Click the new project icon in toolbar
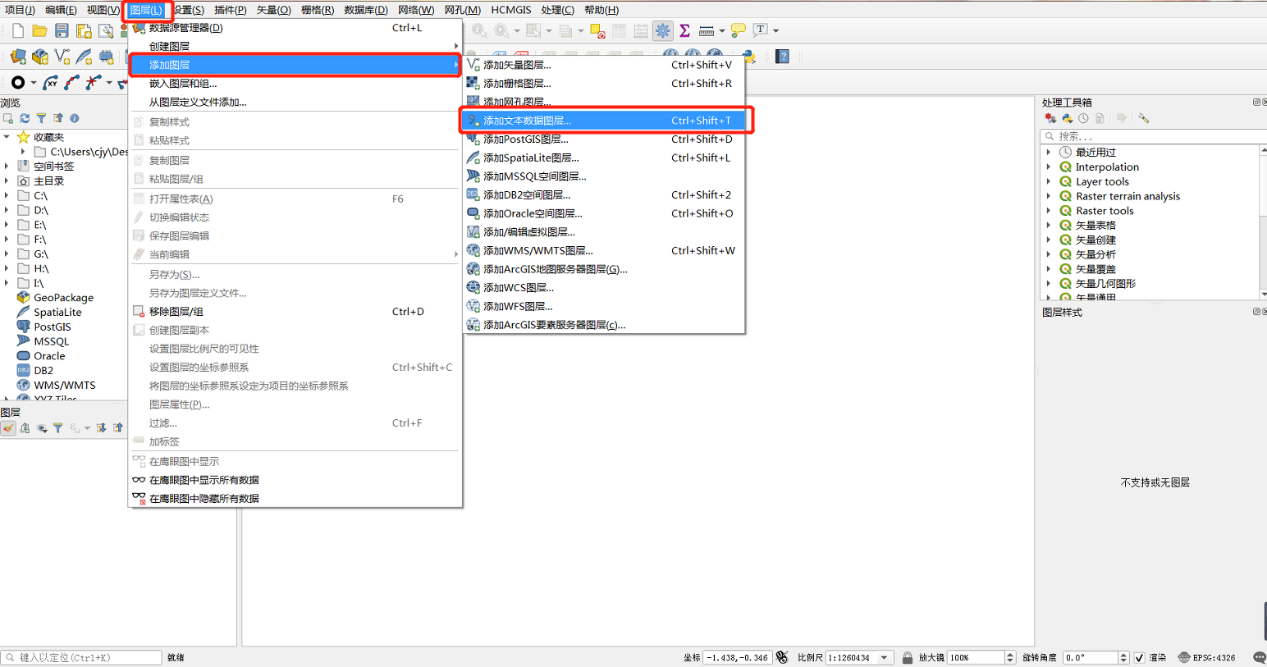This screenshot has width=1267, height=667. pyautogui.click(x=17, y=31)
